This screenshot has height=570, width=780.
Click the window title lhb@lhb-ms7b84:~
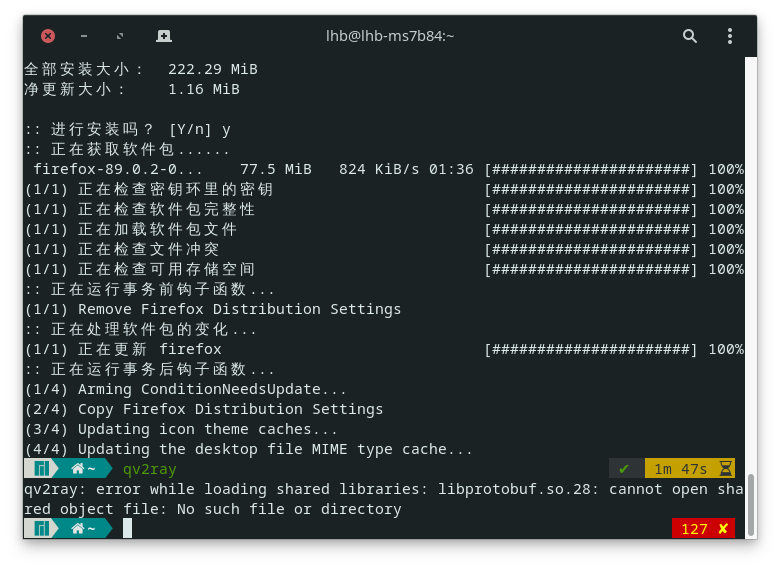point(390,36)
